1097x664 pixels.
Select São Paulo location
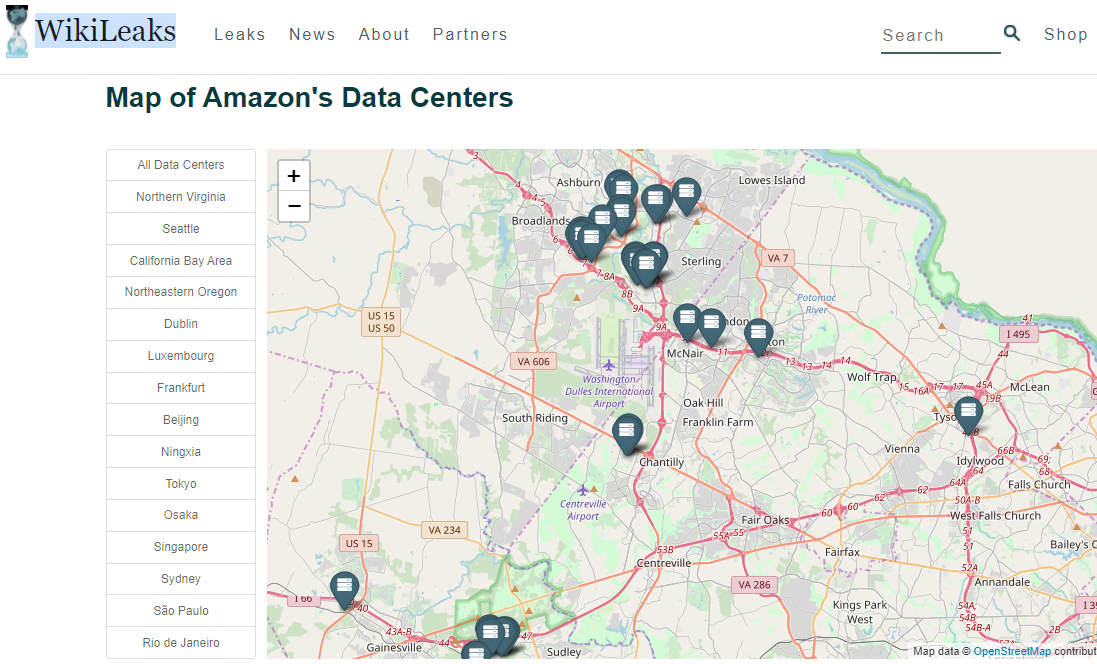point(181,611)
